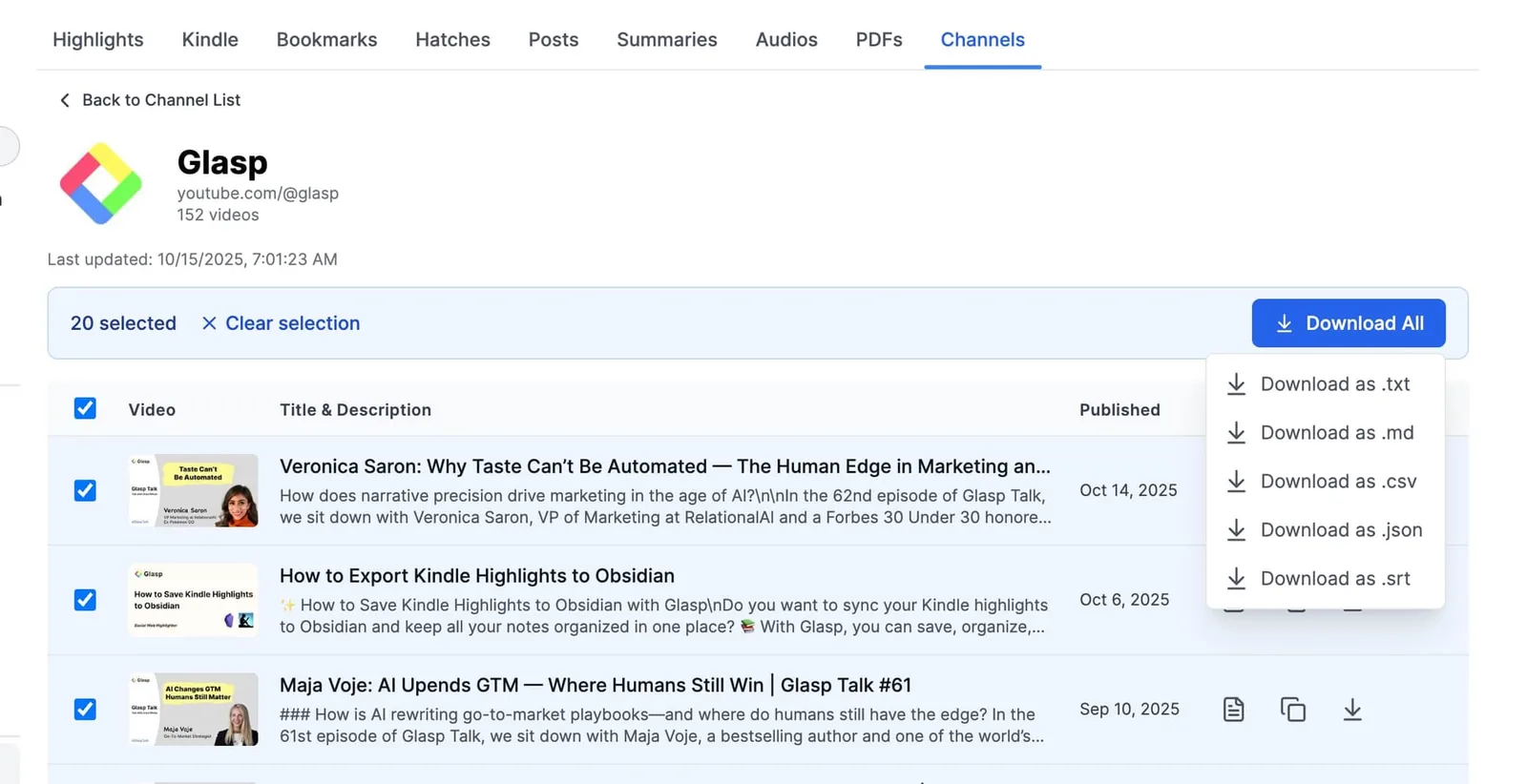Select Download as .csv from menu
Screen dimensions: 1527x784
pyautogui.click(x=1325, y=482)
